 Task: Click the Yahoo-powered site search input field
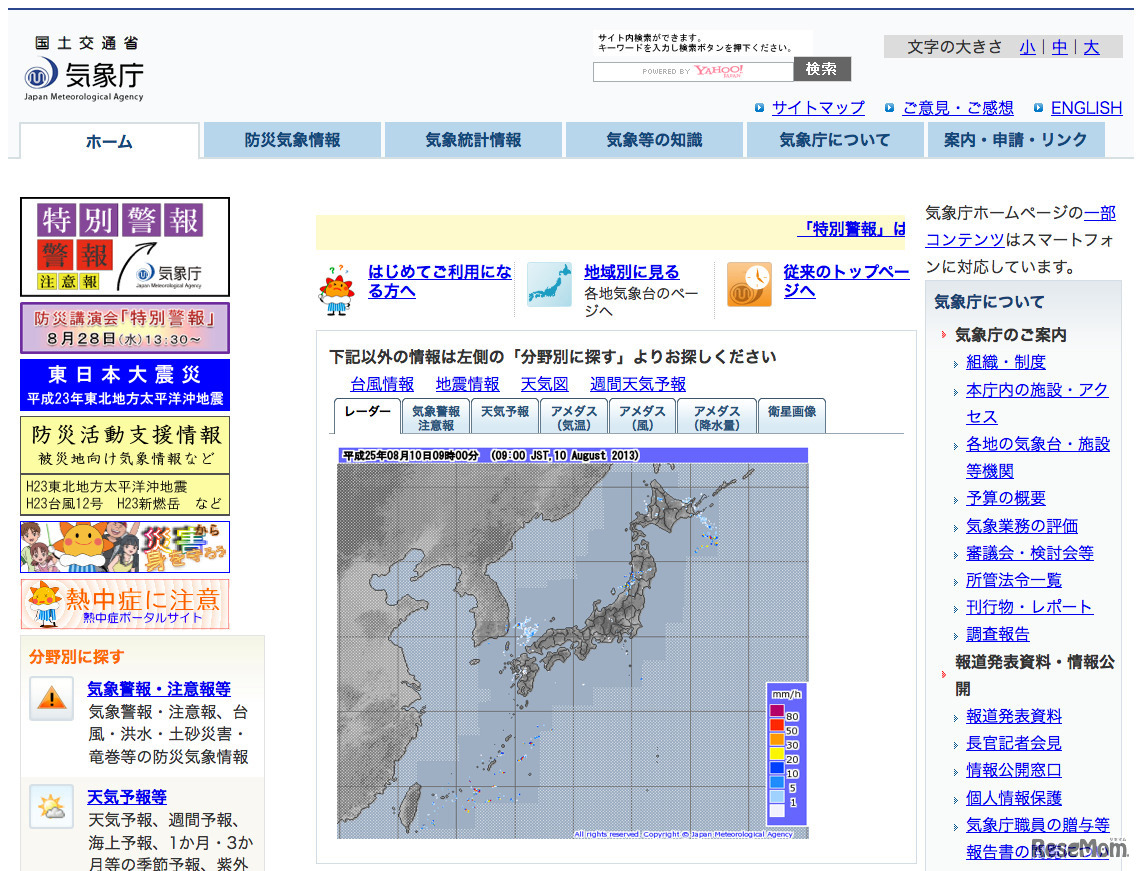coord(693,70)
